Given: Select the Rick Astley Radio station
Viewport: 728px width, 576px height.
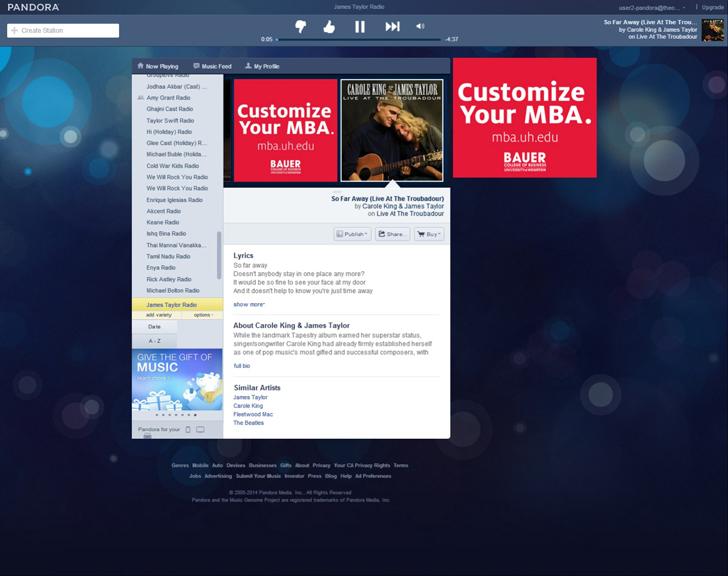Looking at the screenshot, I should [169, 279].
